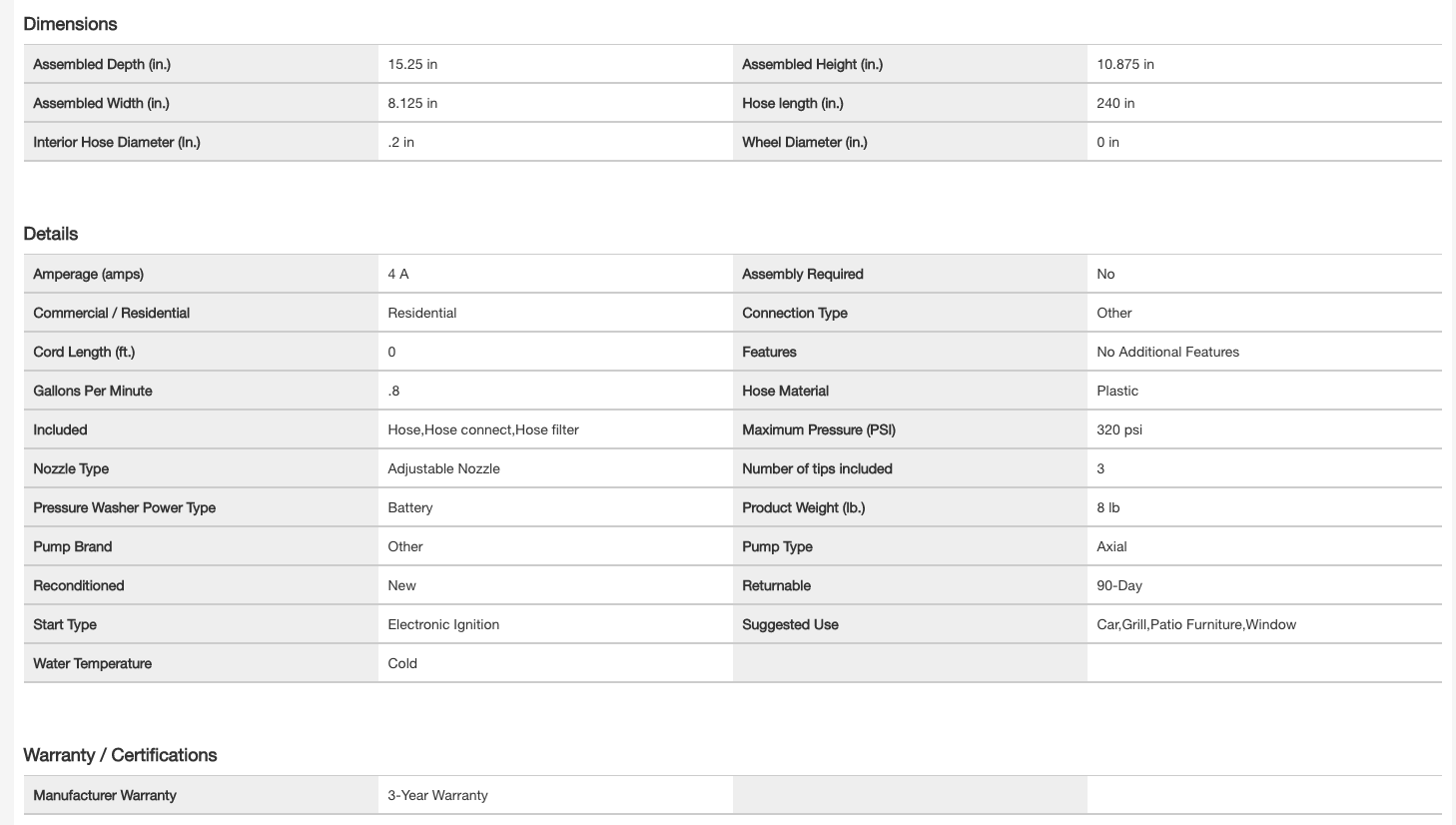1456x825 pixels.
Task: Click the Maximum Pressure 320 psi value
Action: tap(1119, 429)
